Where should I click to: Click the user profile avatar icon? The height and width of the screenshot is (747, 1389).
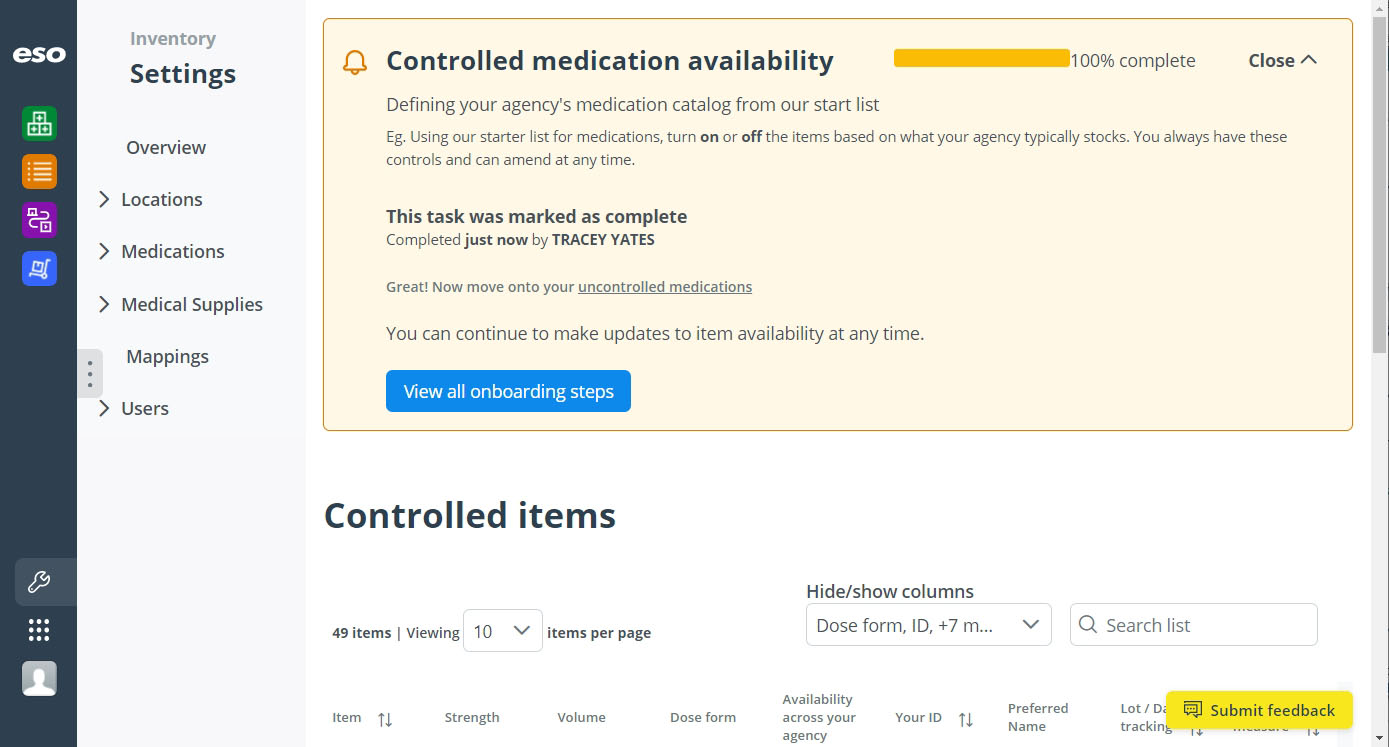[x=39, y=678]
